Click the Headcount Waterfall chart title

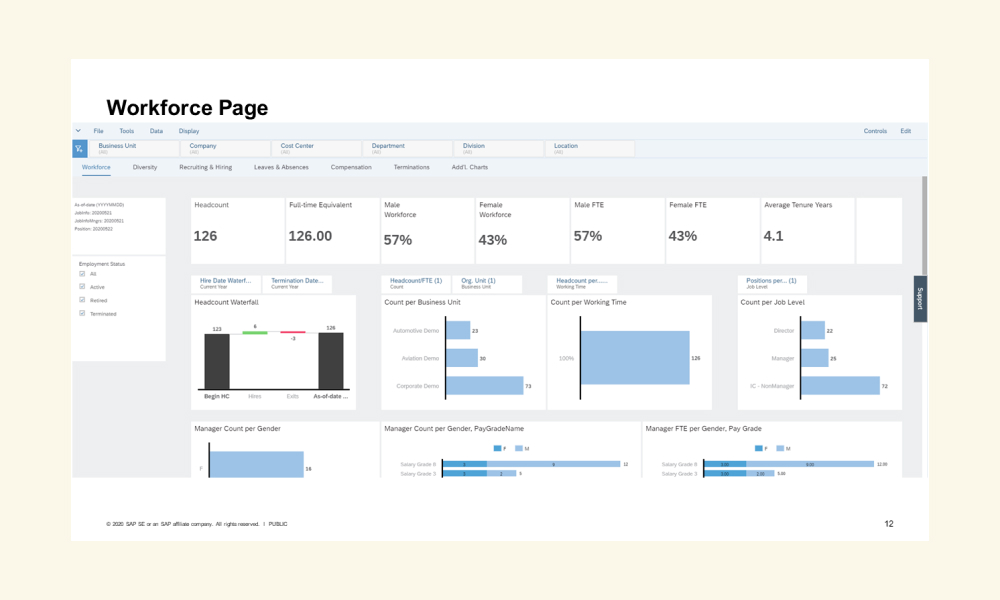tap(226, 302)
